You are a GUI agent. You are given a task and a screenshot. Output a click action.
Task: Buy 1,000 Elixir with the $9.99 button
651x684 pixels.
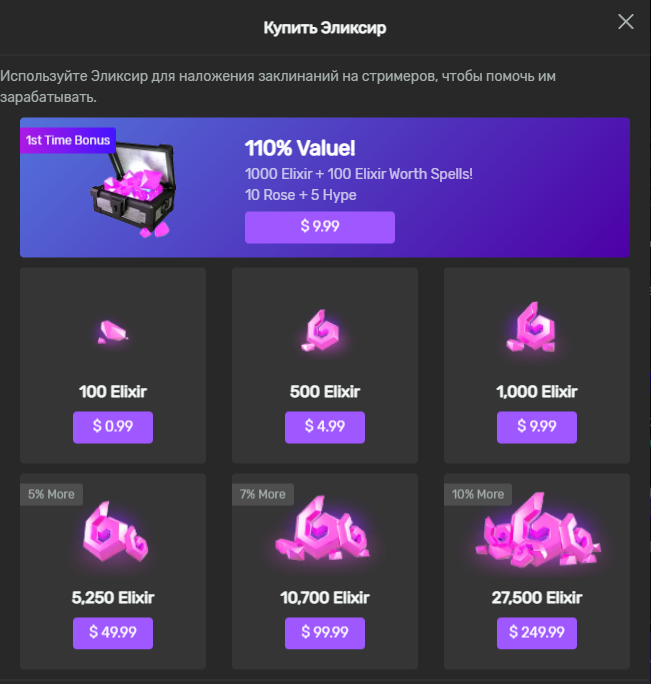(537, 427)
